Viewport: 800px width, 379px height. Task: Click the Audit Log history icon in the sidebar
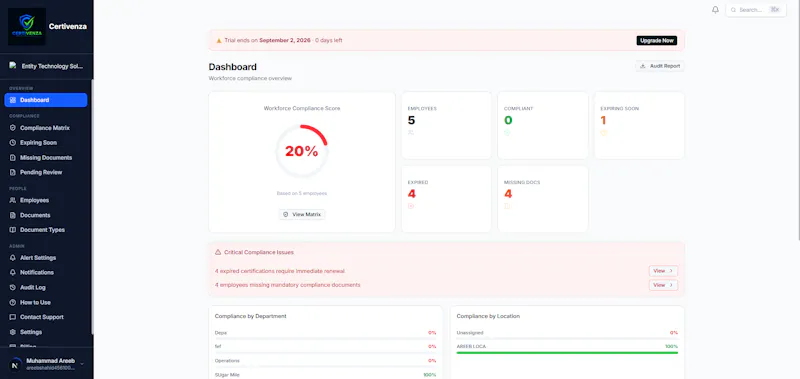pyautogui.click(x=13, y=288)
